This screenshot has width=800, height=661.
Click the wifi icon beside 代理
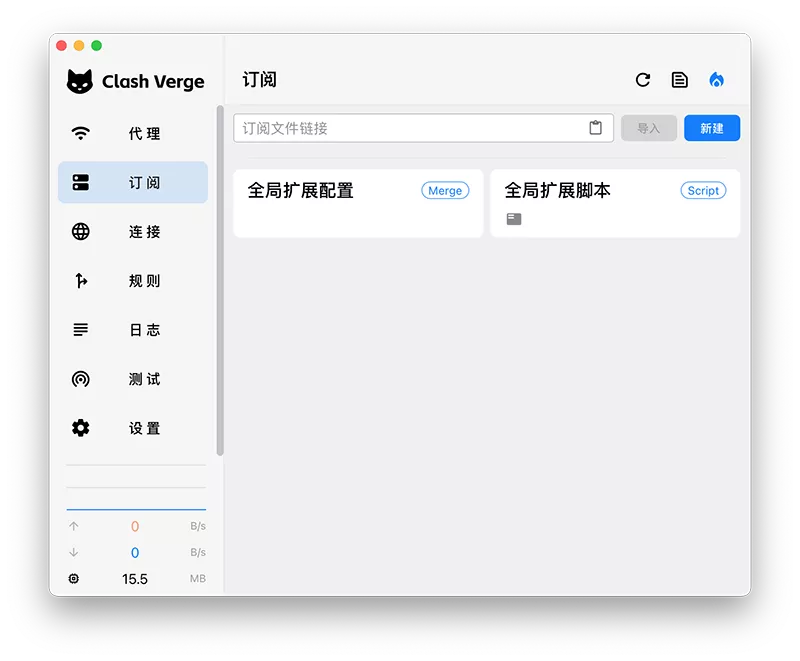81,134
